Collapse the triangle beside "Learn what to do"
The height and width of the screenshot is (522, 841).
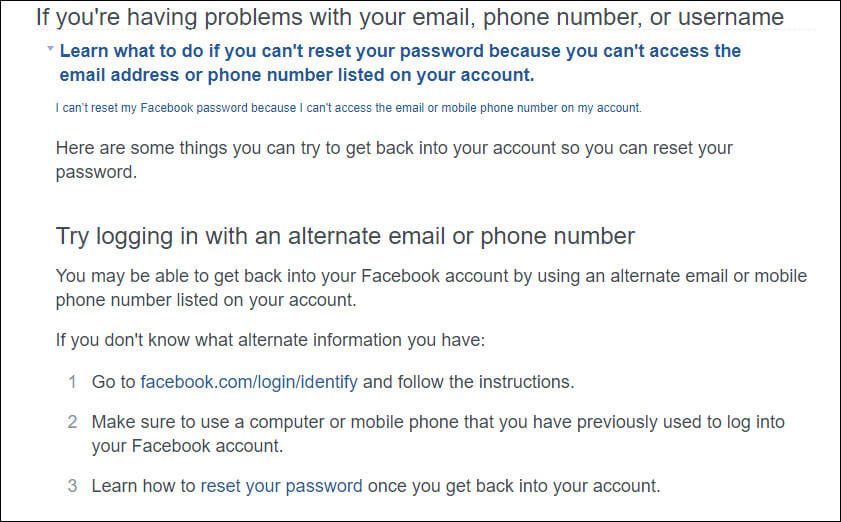(x=49, y=49)
